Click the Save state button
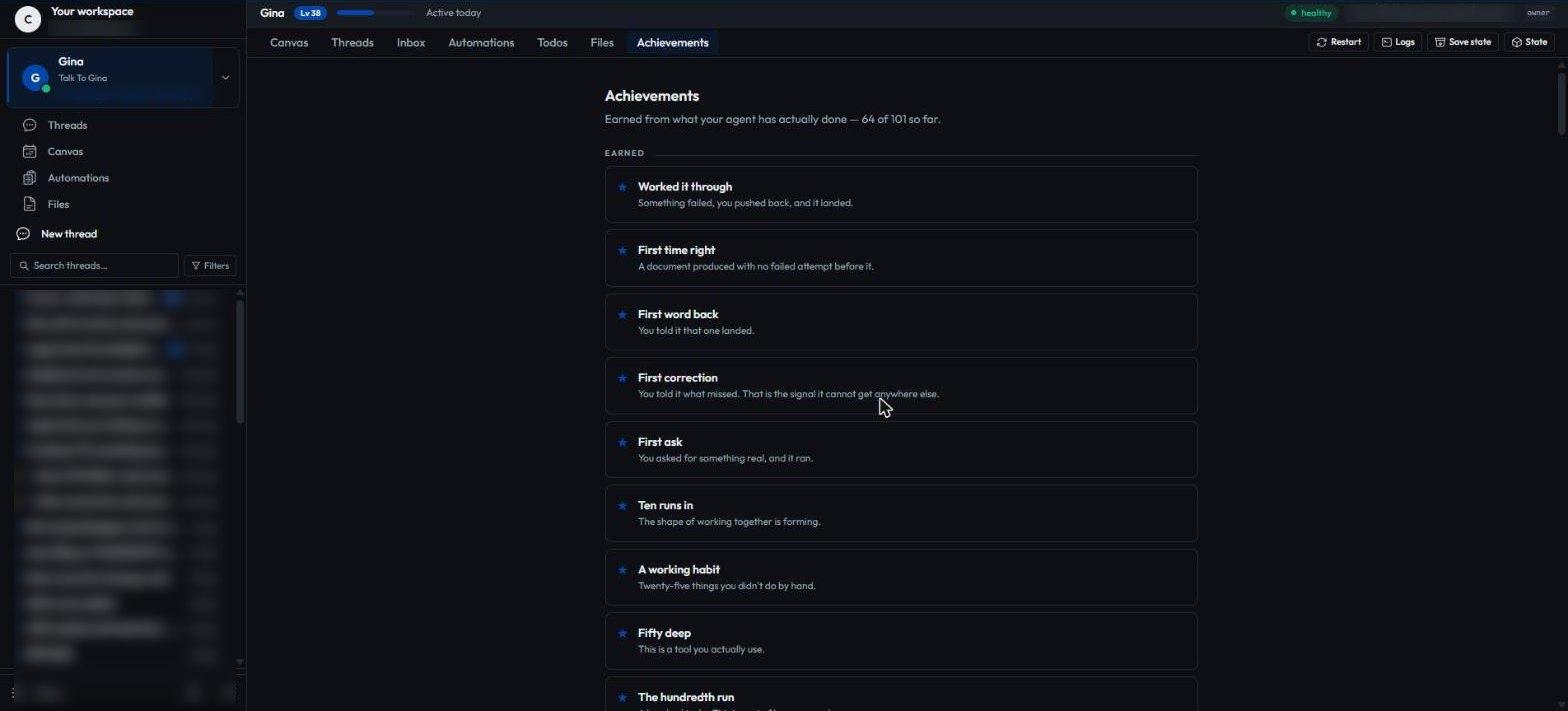 [1462, 42]
